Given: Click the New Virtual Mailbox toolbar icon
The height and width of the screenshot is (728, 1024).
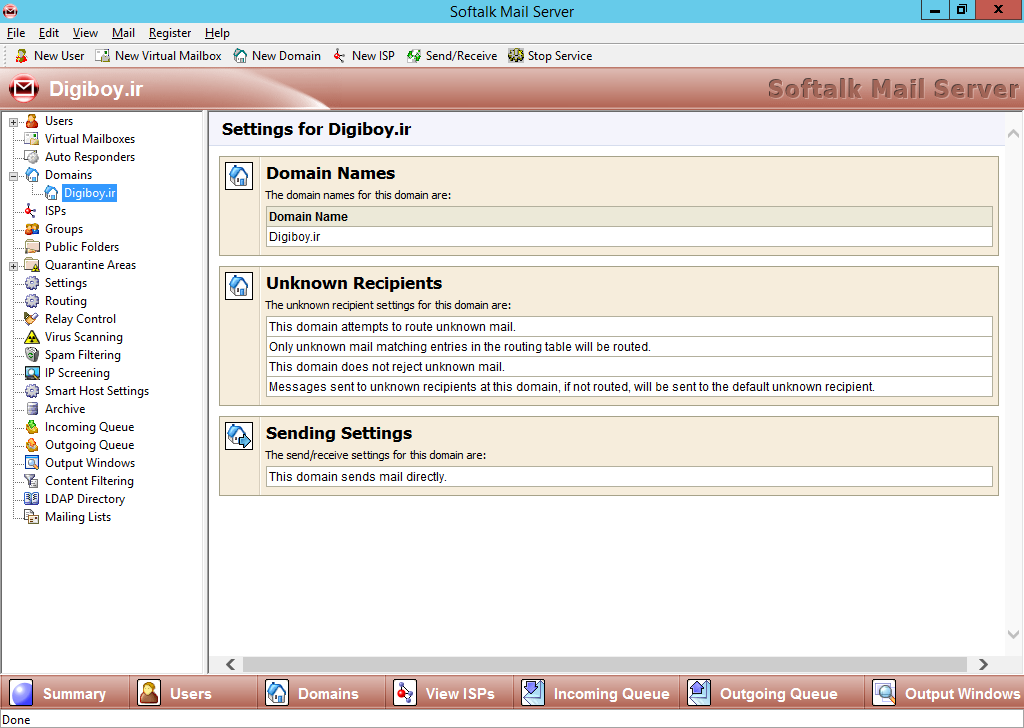Looking at the screenshot, I should coord(103,56).
